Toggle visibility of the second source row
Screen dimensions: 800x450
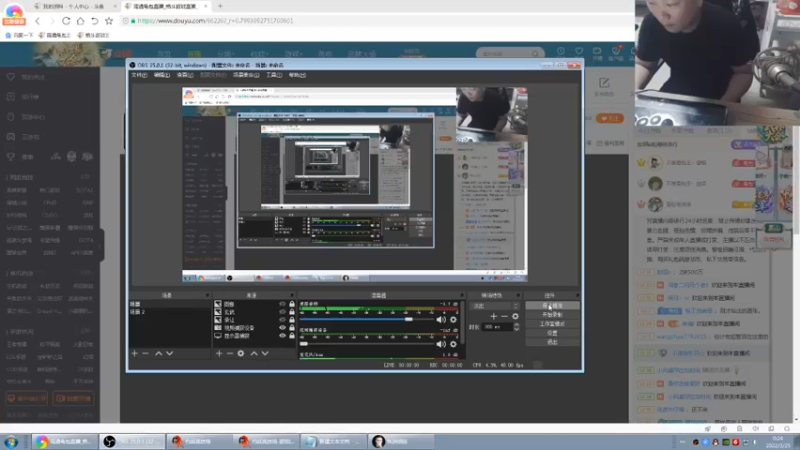tap(282, 312)
